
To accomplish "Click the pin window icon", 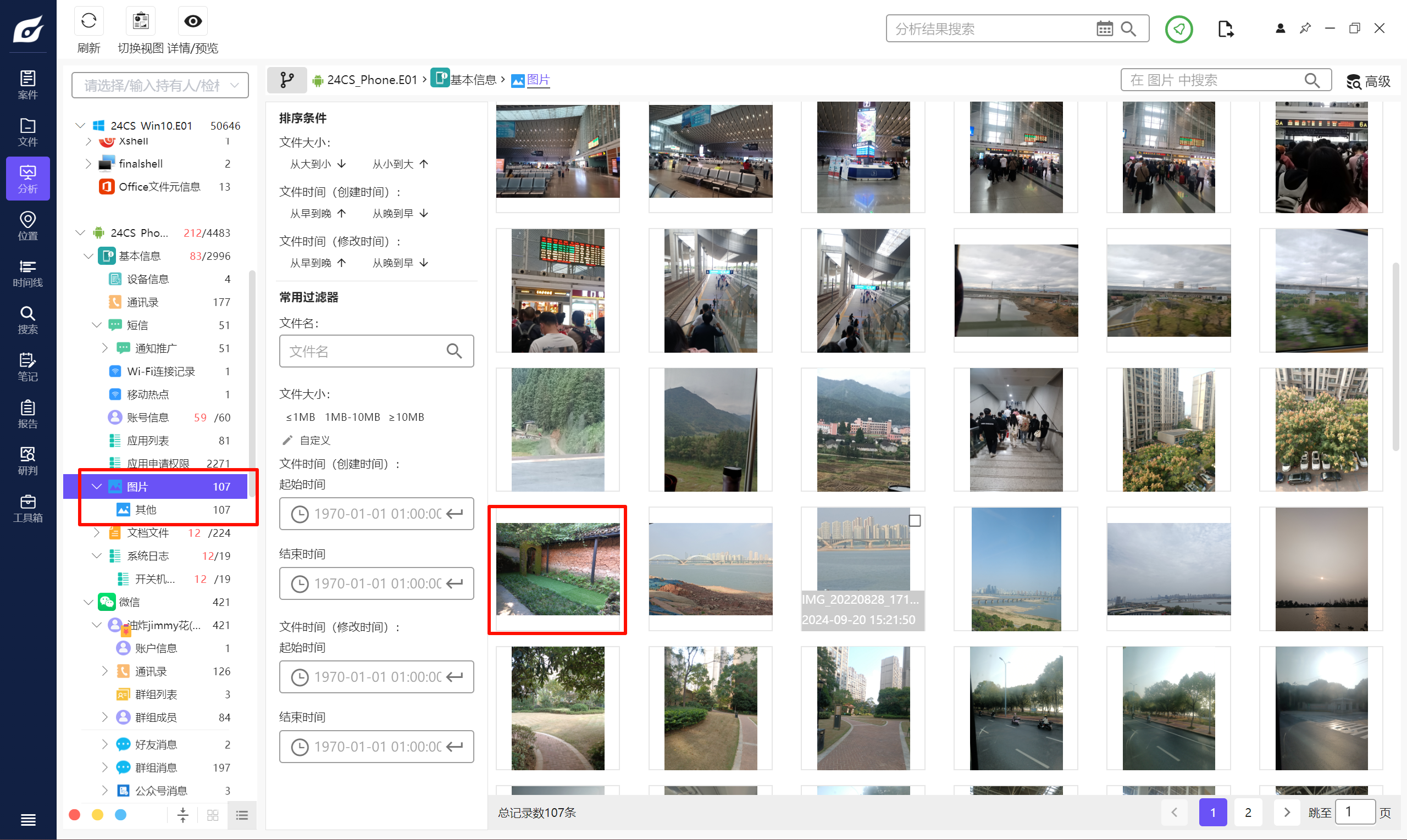I will (x=1305, y=29).
